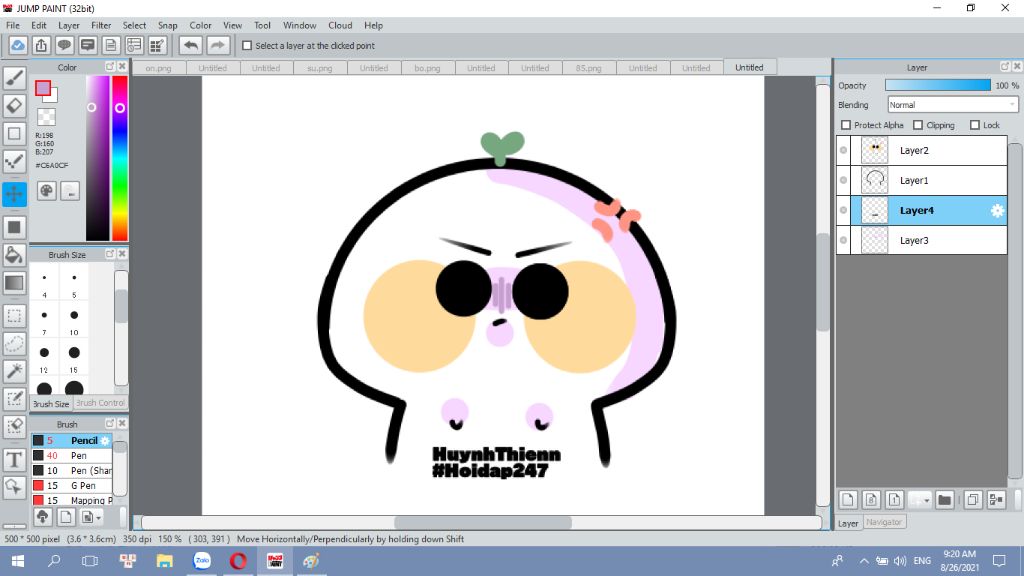Open the Snap menu

coord(167,25)
